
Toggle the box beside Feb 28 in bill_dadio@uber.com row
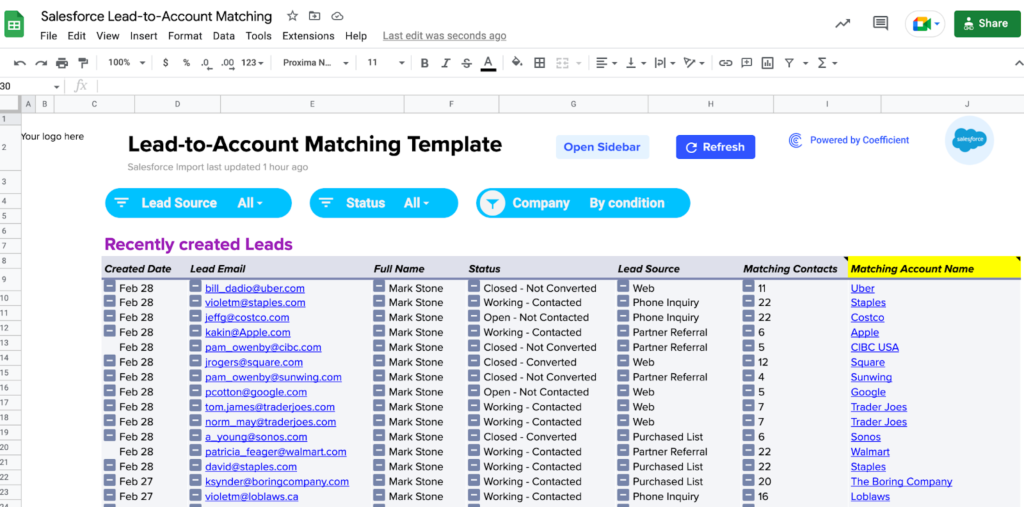110,286
